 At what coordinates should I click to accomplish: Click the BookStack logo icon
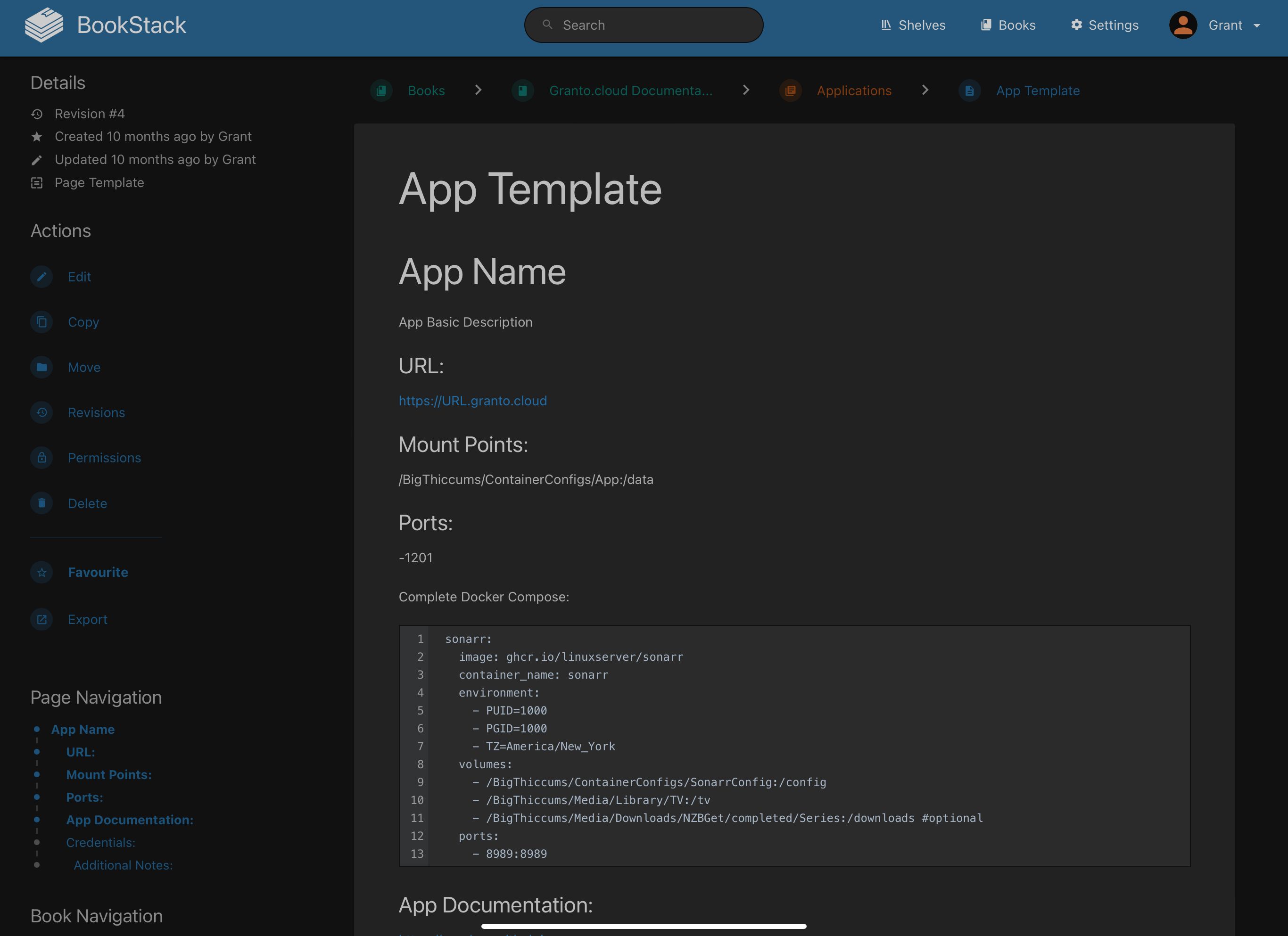coord(44,25)
